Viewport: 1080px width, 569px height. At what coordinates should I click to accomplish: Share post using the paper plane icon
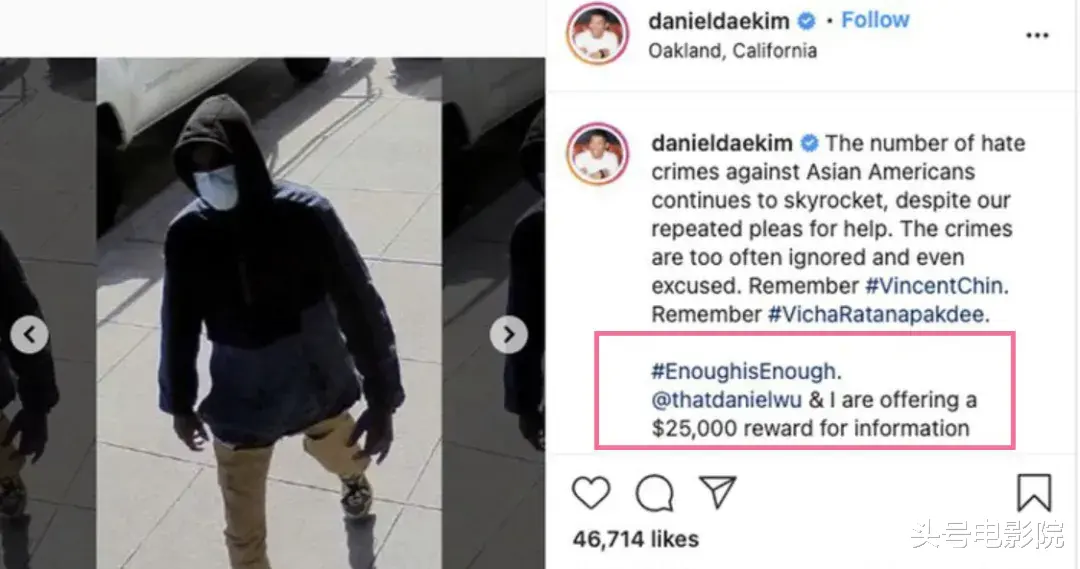tap(718, 492)
